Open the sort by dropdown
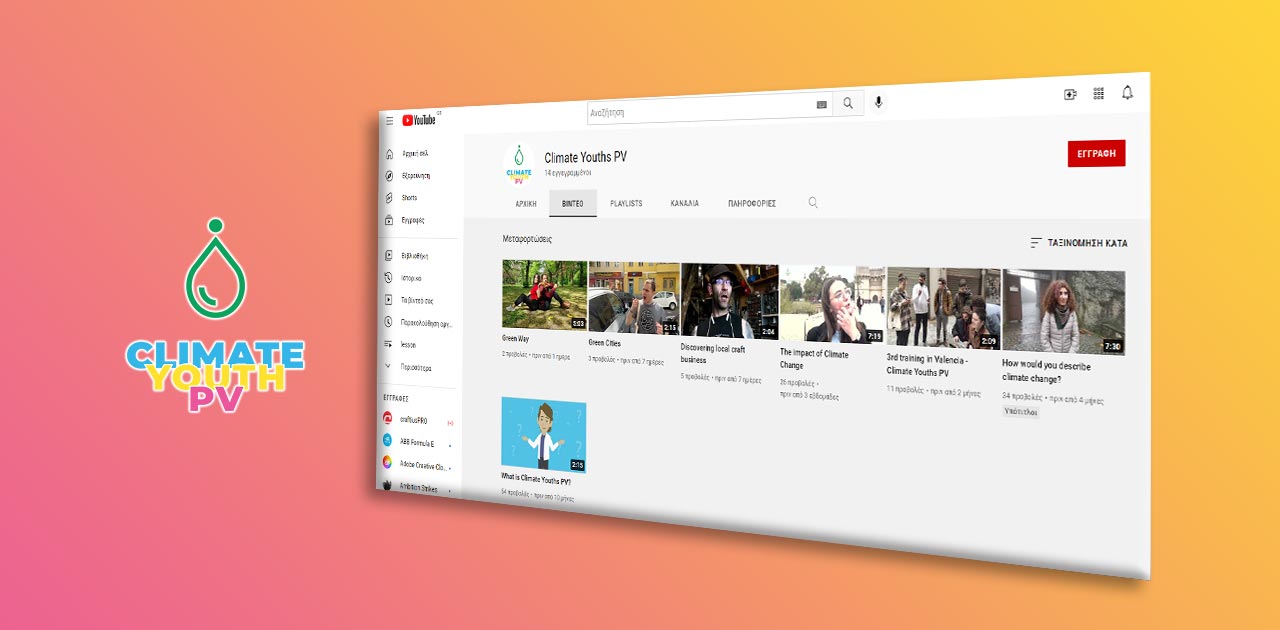Image resolution: width=1280 pixels, height=630 pixels. (x=1079, y=243)
